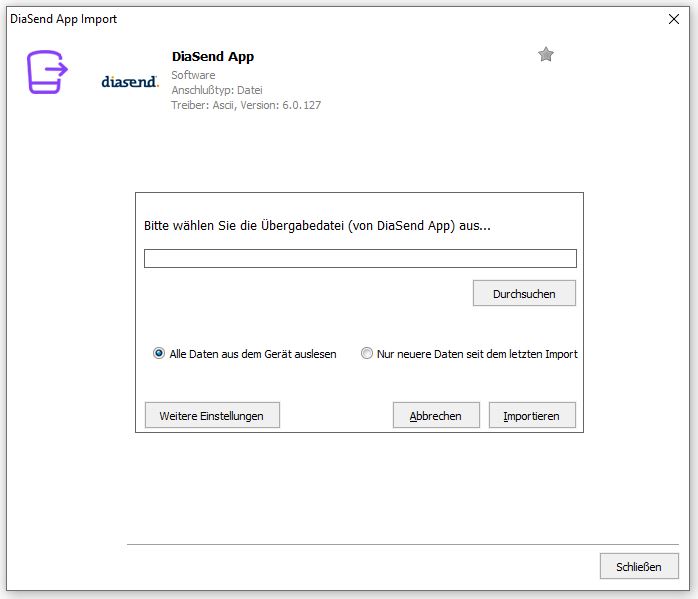Click the bold DiaSend App heading
This screenshot has height=599, width=698.
point(213,57)
